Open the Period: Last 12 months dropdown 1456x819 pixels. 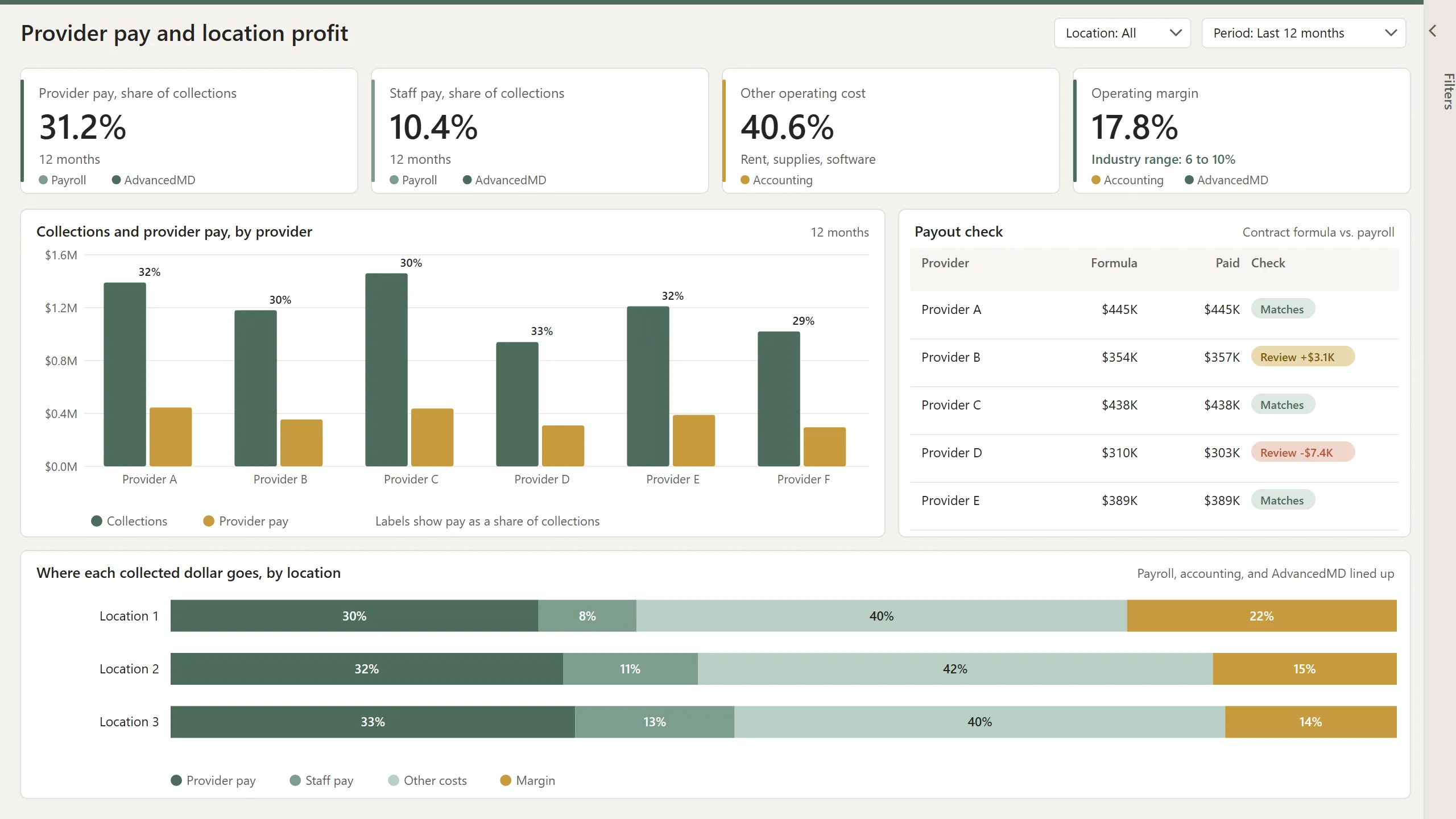coord(1304,33)
